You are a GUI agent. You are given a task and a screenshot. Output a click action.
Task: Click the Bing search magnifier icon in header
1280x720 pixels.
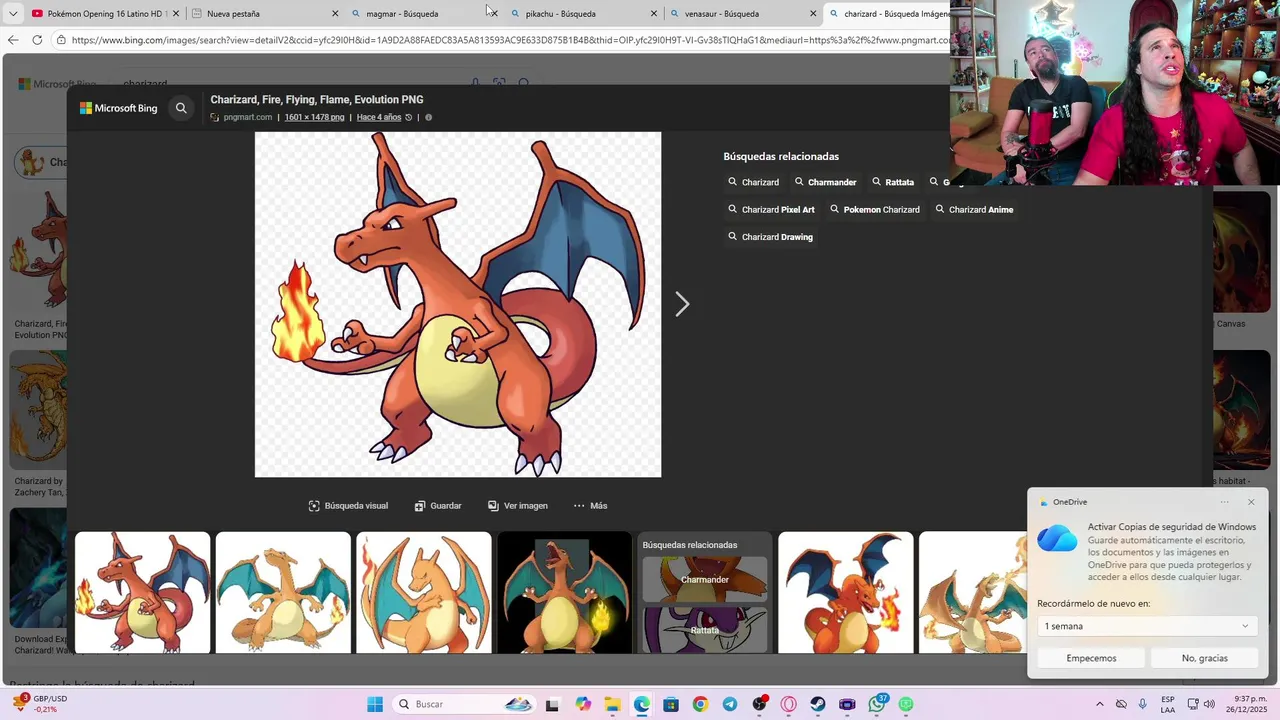coord(181,108)
